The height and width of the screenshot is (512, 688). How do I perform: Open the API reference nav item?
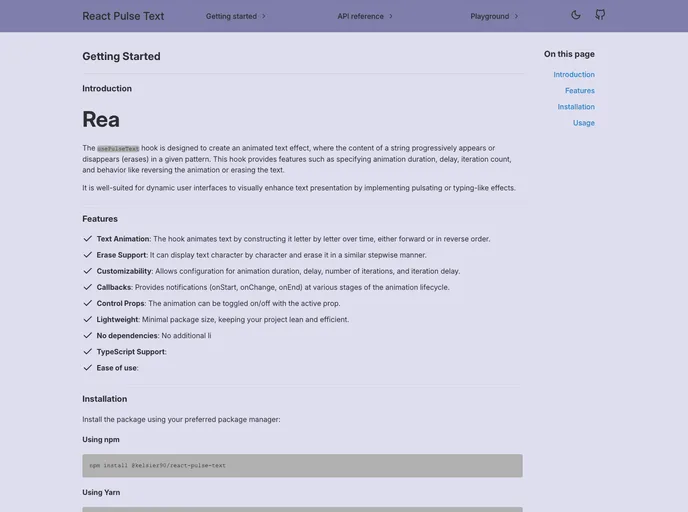click(360, 16)
